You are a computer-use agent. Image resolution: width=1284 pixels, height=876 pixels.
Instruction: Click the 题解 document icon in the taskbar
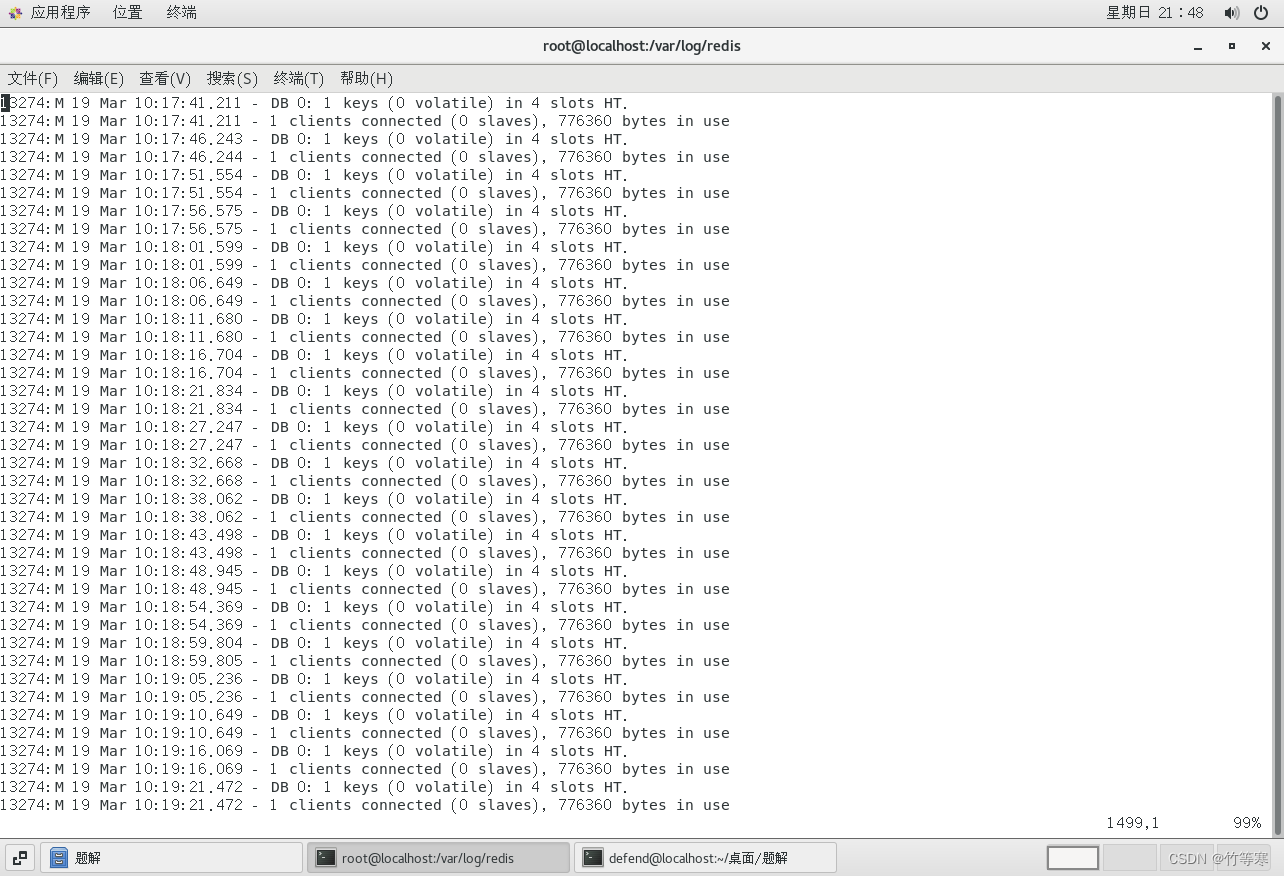coord(59,858)
